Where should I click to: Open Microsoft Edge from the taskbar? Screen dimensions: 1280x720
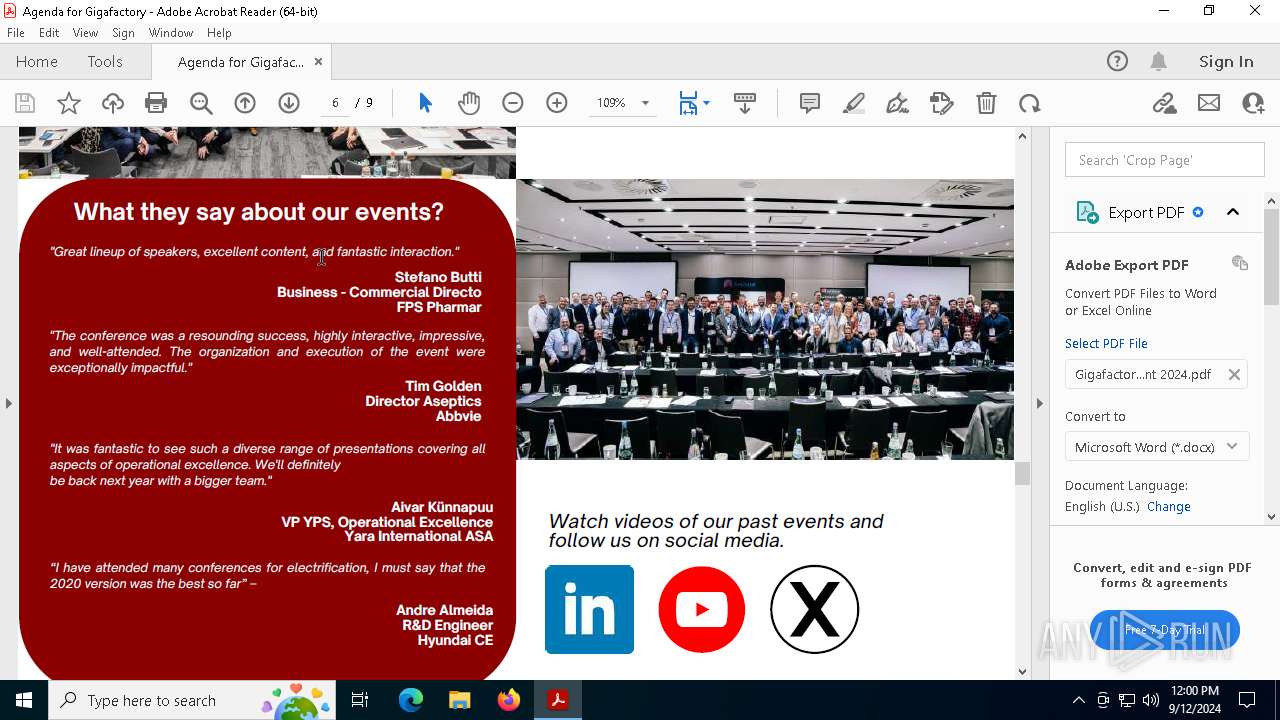point(411,700)
